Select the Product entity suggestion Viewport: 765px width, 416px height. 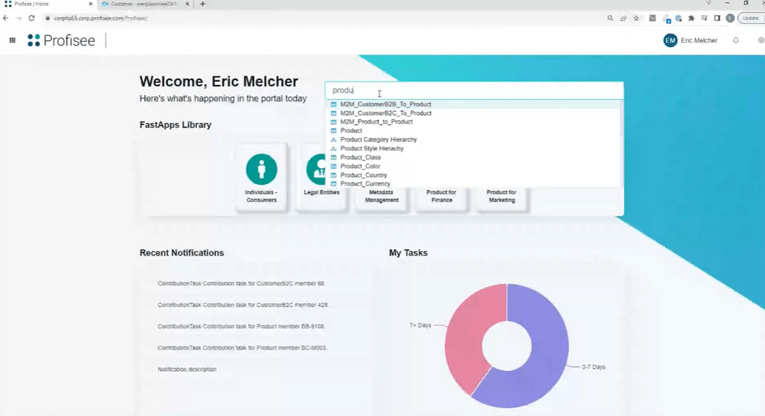click(473, 131)
